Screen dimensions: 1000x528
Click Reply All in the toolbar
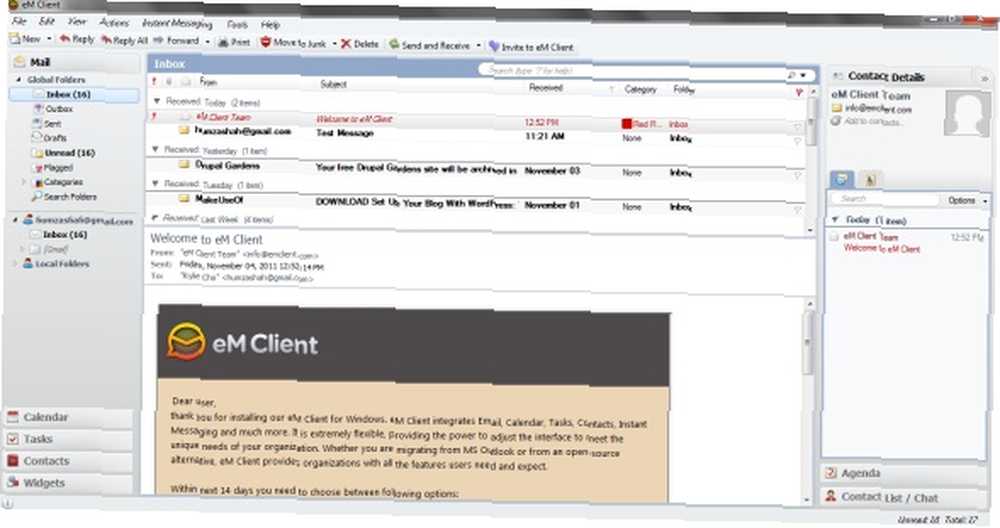(124, 40)
